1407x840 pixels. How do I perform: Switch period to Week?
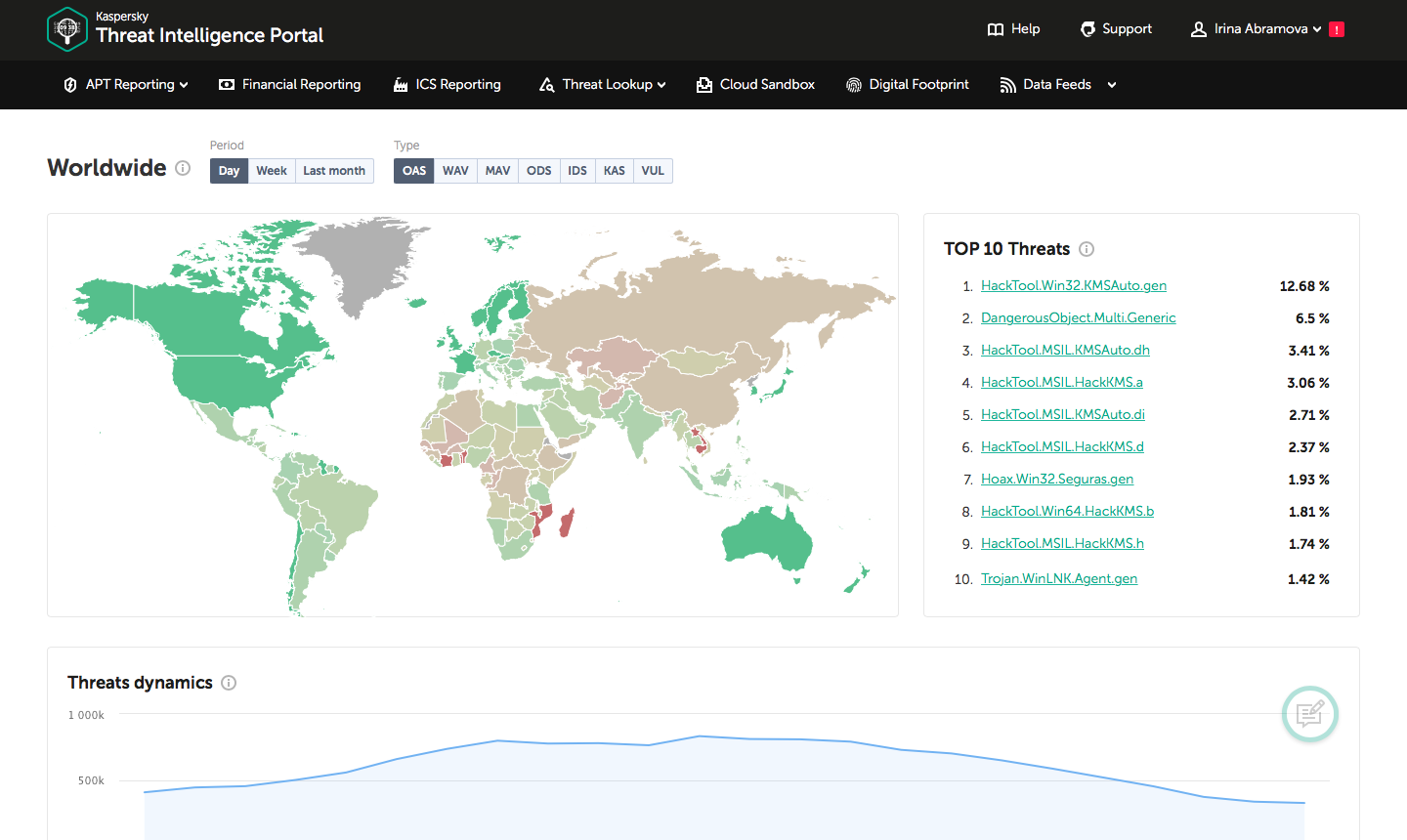pos(272,171)
